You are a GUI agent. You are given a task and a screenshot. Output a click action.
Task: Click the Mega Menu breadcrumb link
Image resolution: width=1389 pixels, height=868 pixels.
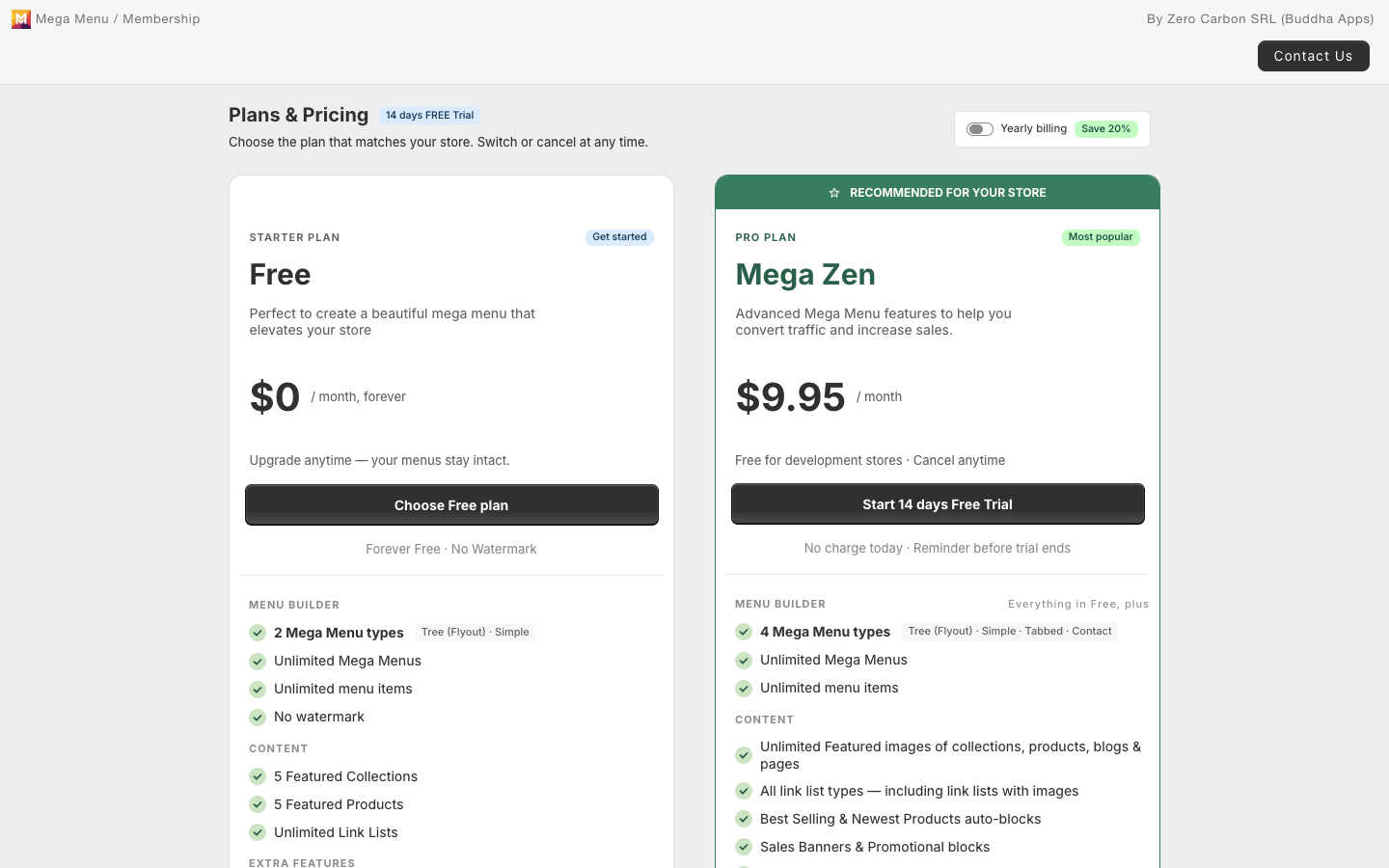pos(72,19)
